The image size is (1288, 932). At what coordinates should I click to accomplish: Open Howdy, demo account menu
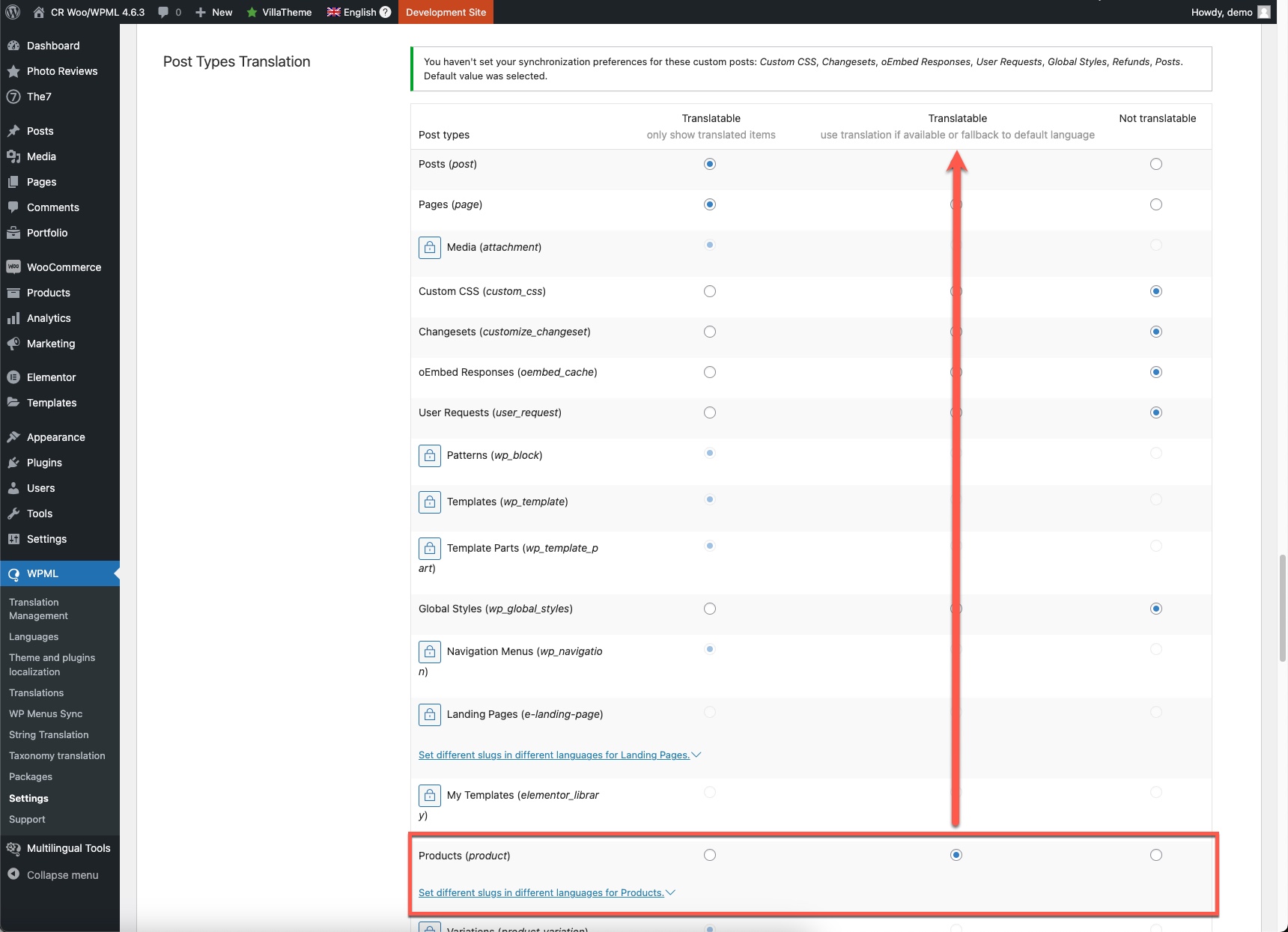coord(1230,12)
